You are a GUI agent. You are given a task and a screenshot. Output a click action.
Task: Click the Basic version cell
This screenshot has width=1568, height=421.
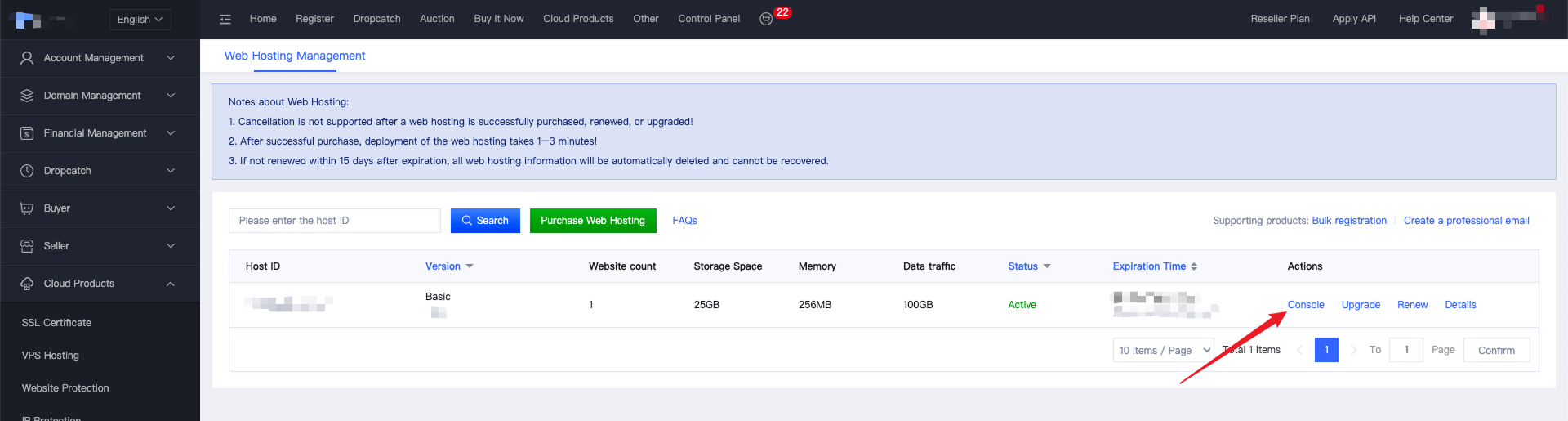tap(438, 297)
